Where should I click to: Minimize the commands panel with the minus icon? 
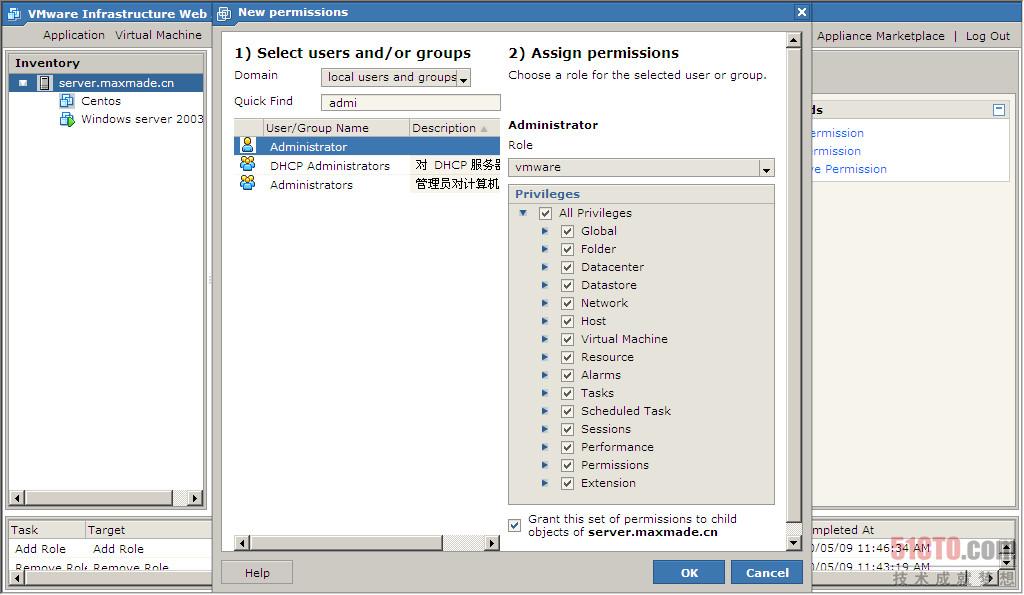(999, 110)
